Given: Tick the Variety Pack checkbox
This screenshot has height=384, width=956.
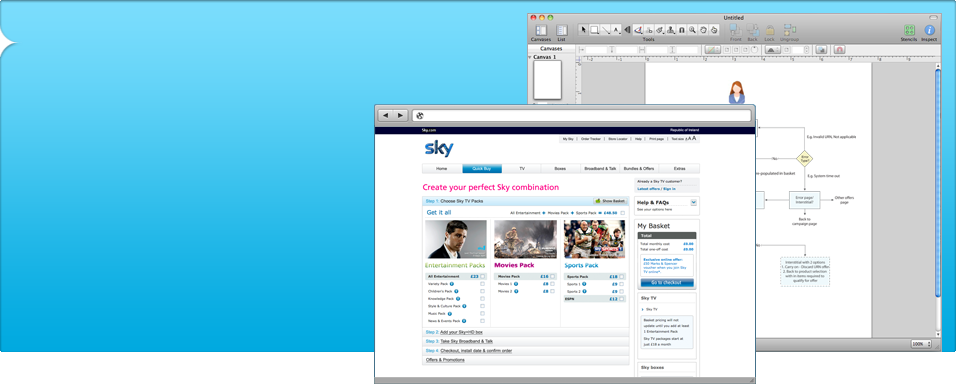Looking at the screenshot, I should 482,284.
